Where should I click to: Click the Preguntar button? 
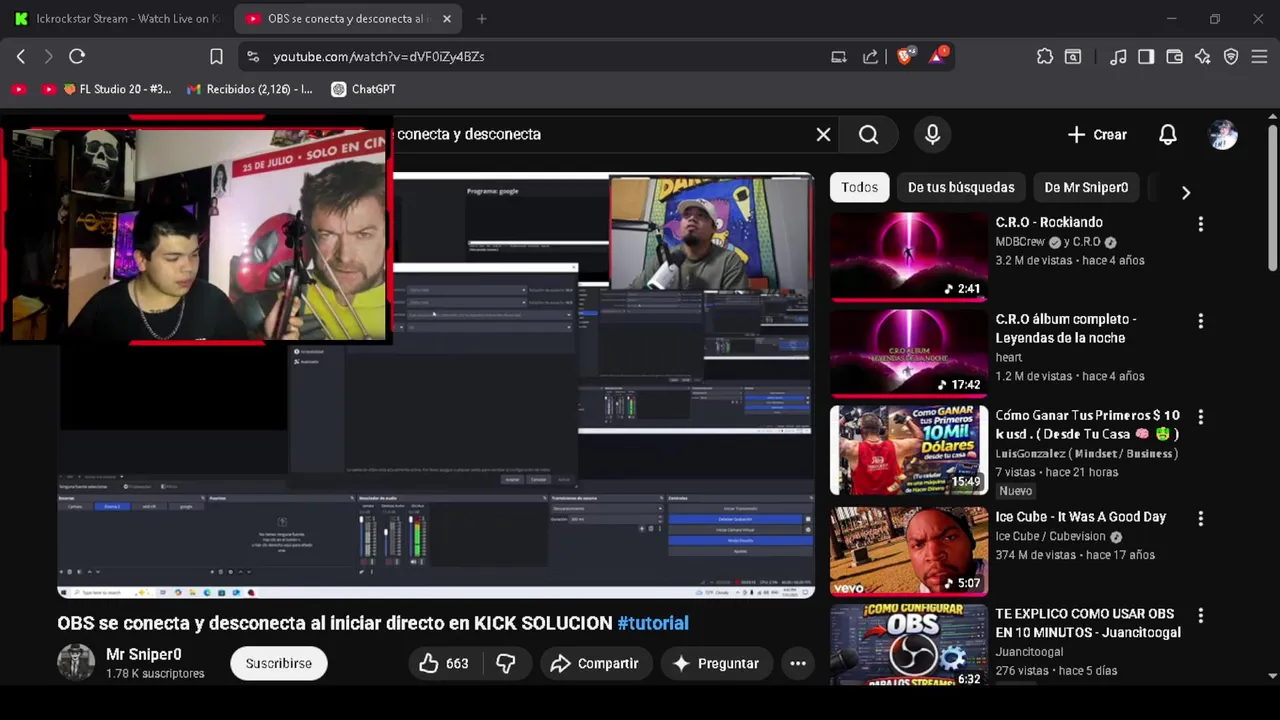point(716,663)
